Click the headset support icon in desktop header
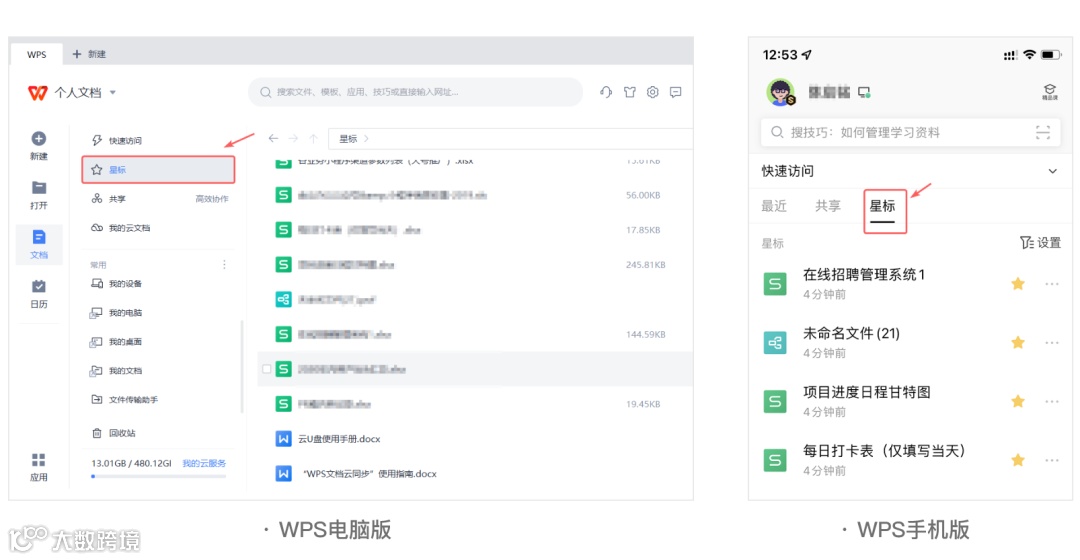Viewport: 1080px width, 560px height. 606,92
